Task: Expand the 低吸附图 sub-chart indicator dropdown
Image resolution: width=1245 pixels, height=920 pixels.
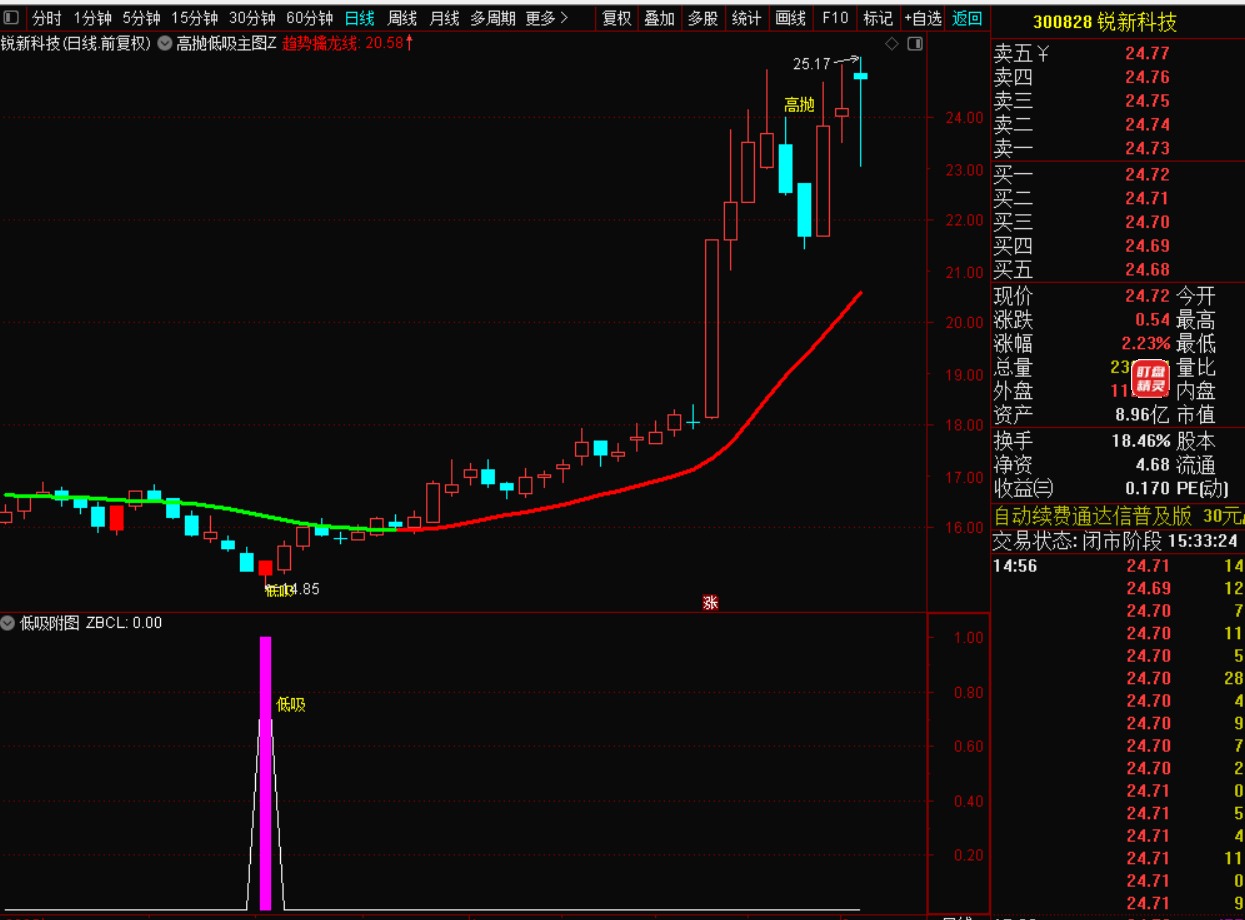Action: [9, 623]
